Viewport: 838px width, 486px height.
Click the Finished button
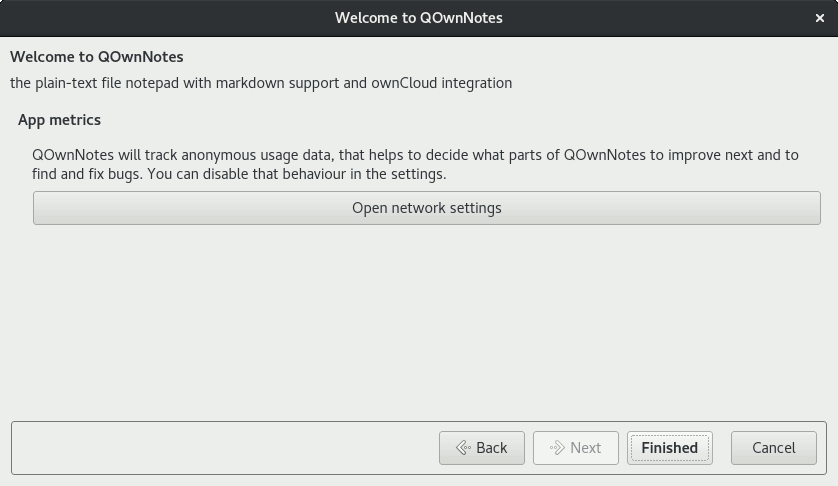[x=670, y=448]
